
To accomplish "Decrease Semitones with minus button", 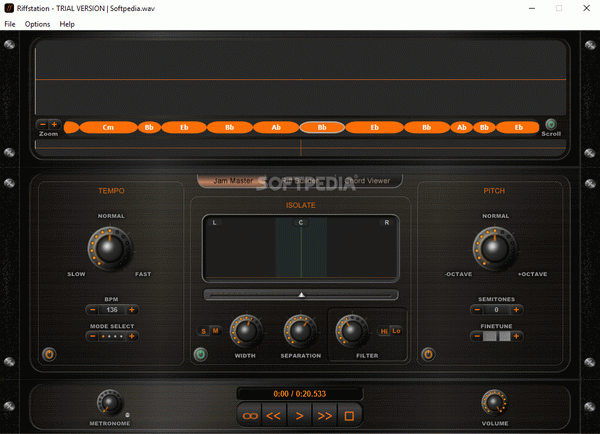I will click(477, 310).
